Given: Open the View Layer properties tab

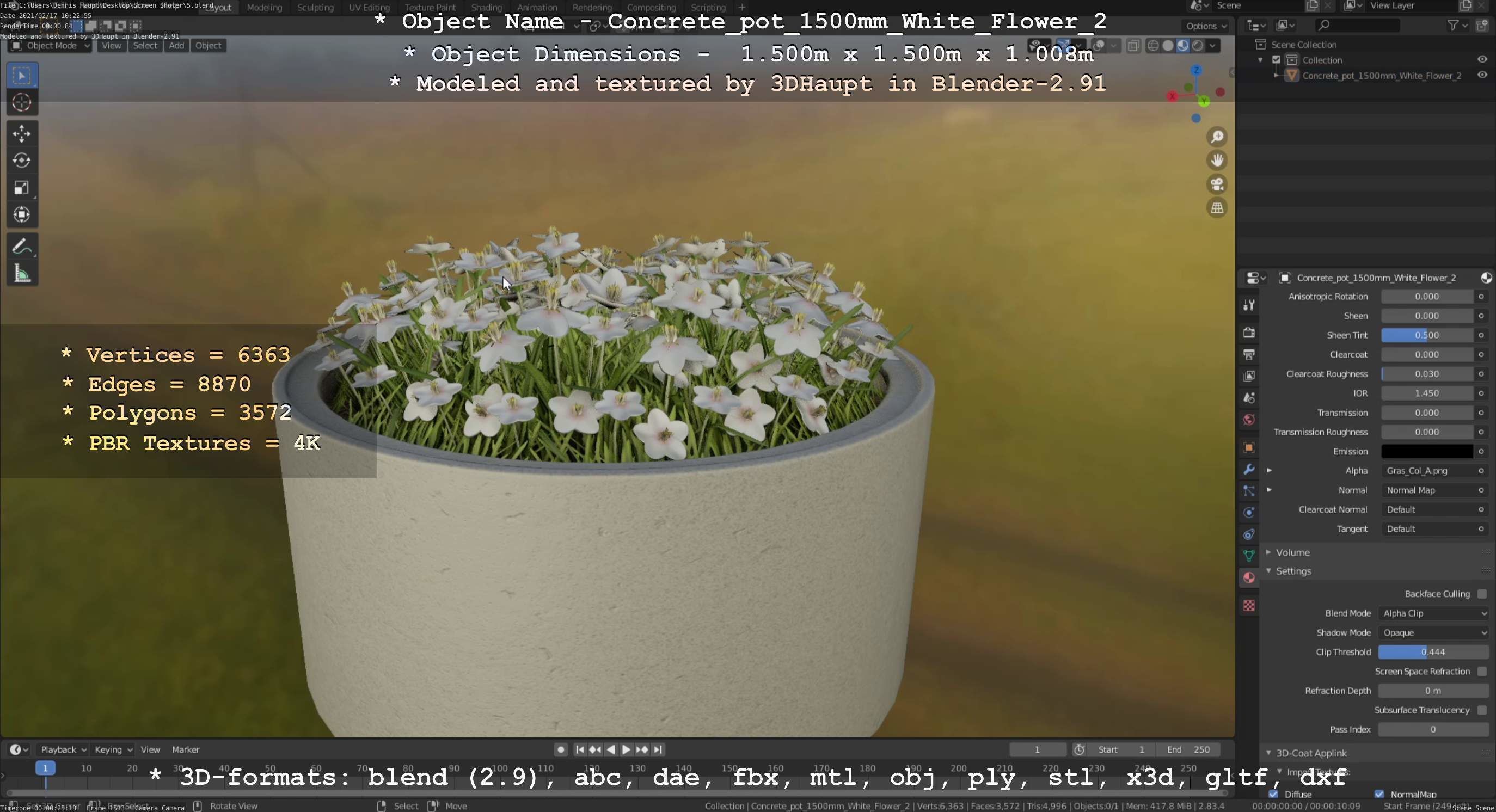Looking at the screenshot, I should point(1249,376).
